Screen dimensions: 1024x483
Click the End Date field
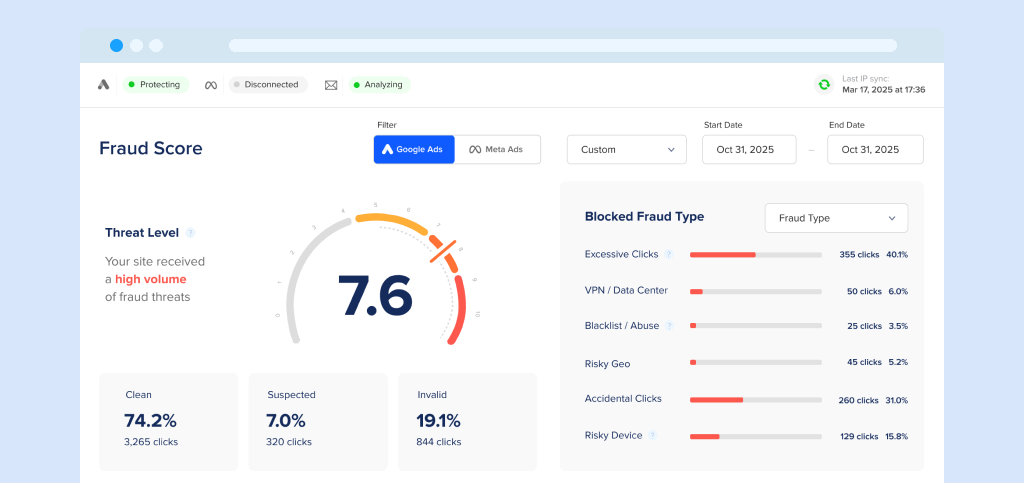tap(875, 150)
